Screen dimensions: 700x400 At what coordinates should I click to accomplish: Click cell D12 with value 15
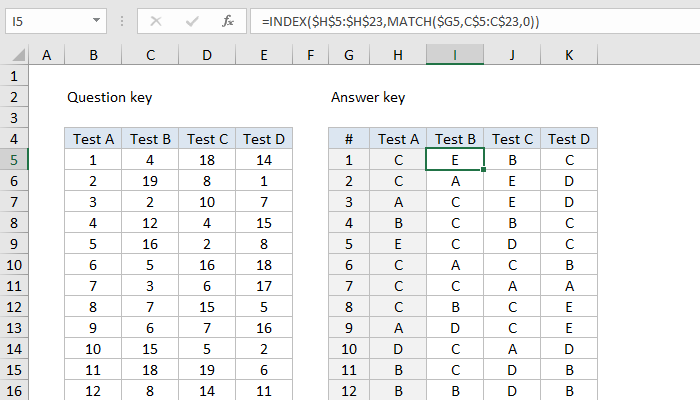pos(207,307)
